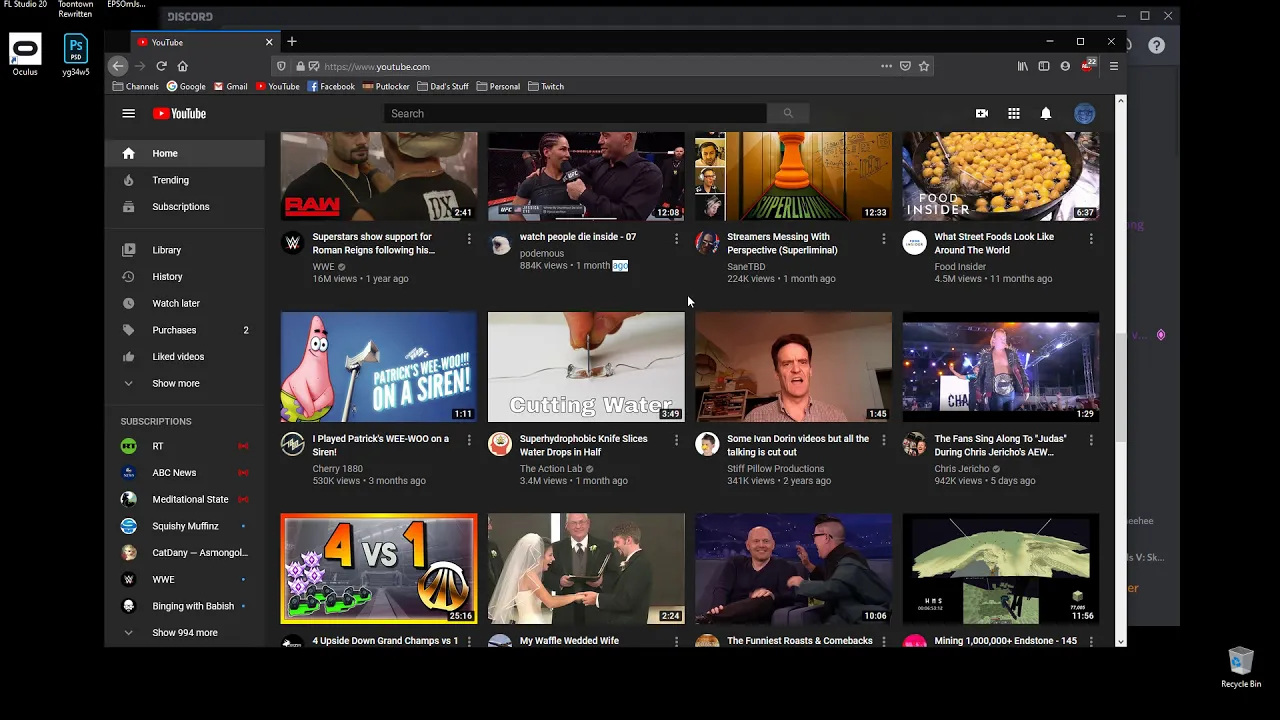The height and width of the screenshot is (720, 1280).
Task: Open the create video camera icon
Action: [x=982, y=113]
